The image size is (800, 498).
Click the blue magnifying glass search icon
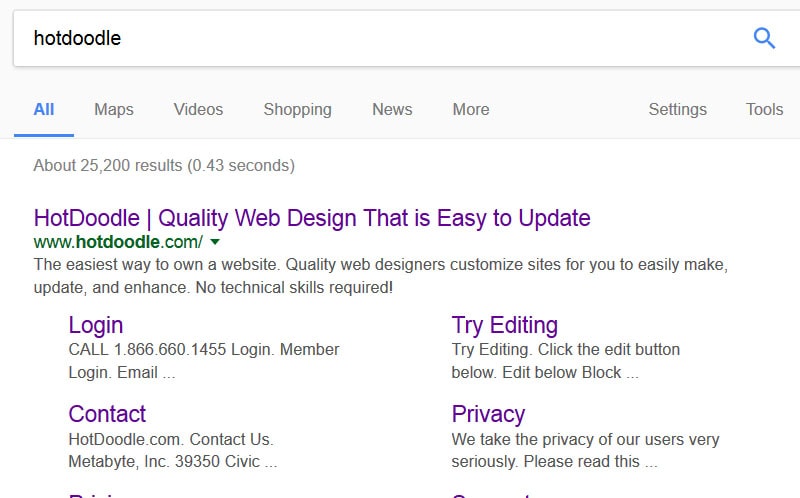pos(764,38)
